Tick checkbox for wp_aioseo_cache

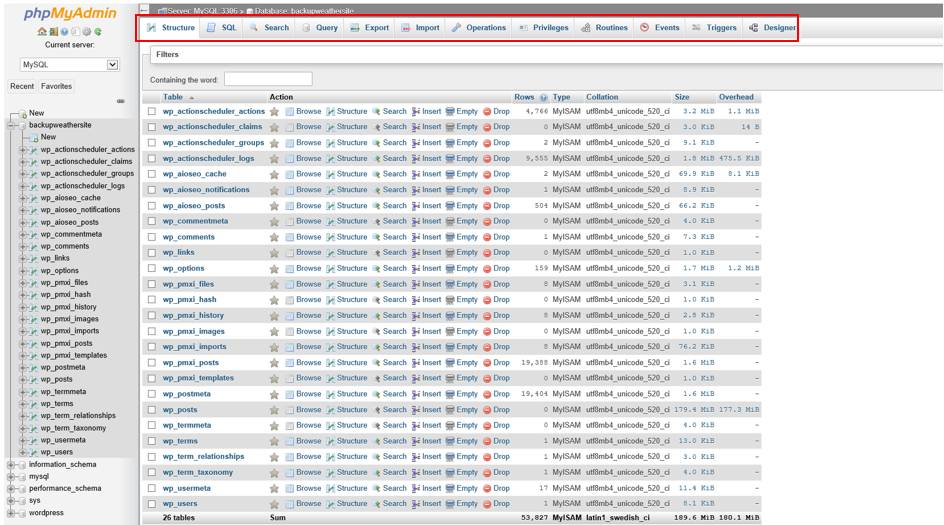152,174
